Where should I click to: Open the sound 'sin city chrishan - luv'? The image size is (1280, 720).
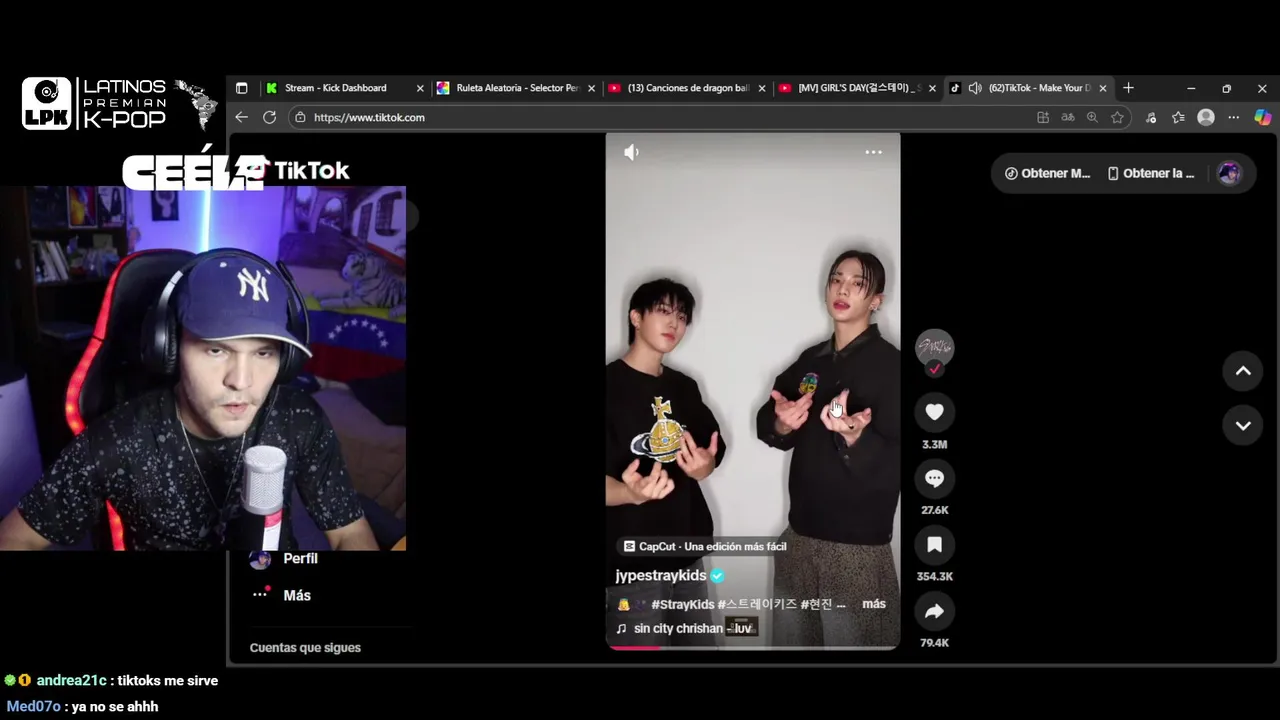pyautogui.click(x=692, y=628)
